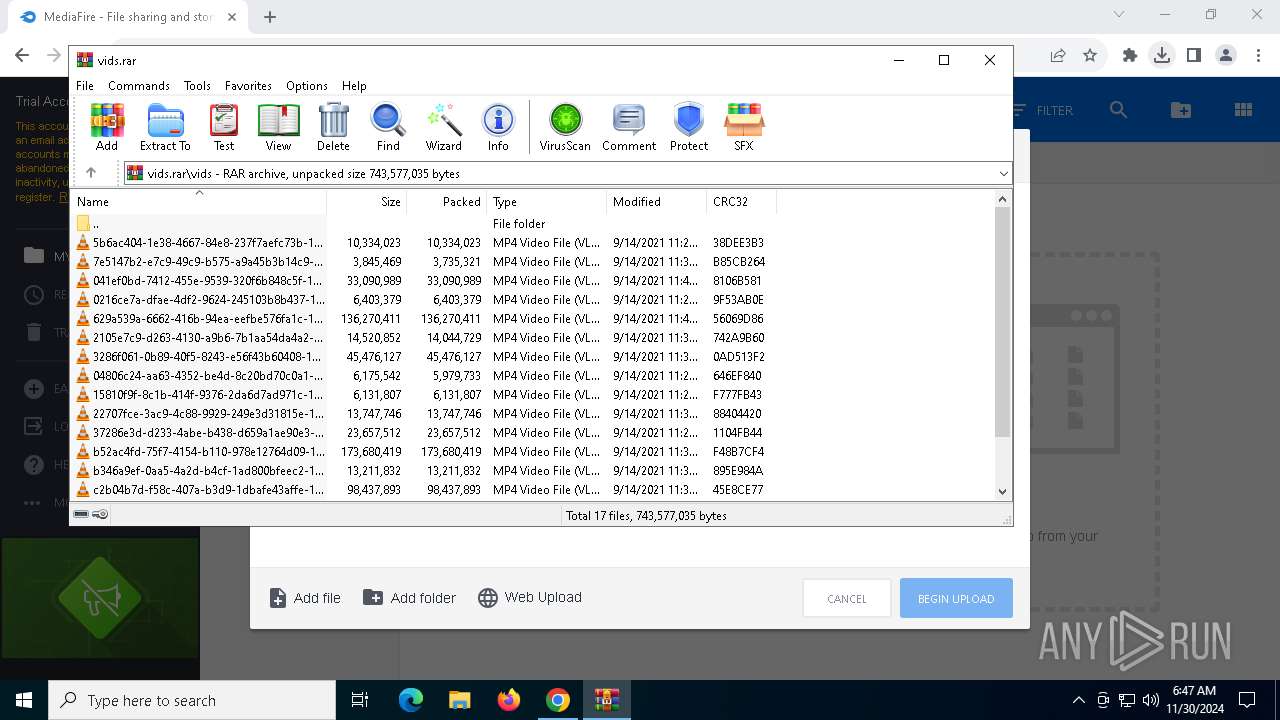Select file 2105e7c9-d263-4130 video

[424, 338]
